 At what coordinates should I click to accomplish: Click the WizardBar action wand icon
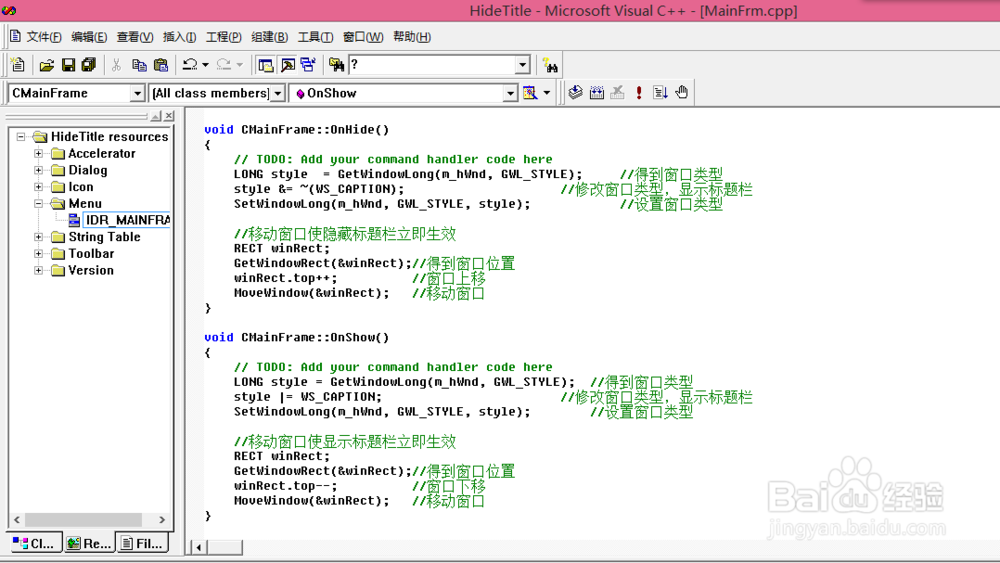[x=530, y=93]
